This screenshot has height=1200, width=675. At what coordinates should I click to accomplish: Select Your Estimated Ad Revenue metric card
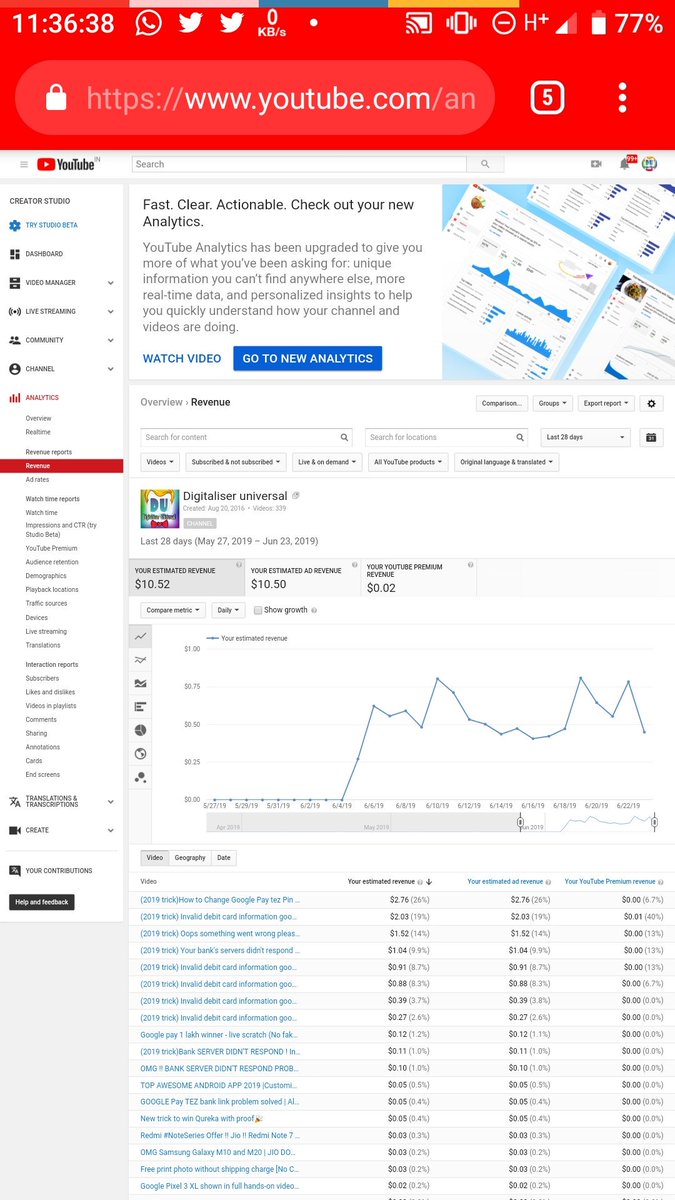(302, 578)
